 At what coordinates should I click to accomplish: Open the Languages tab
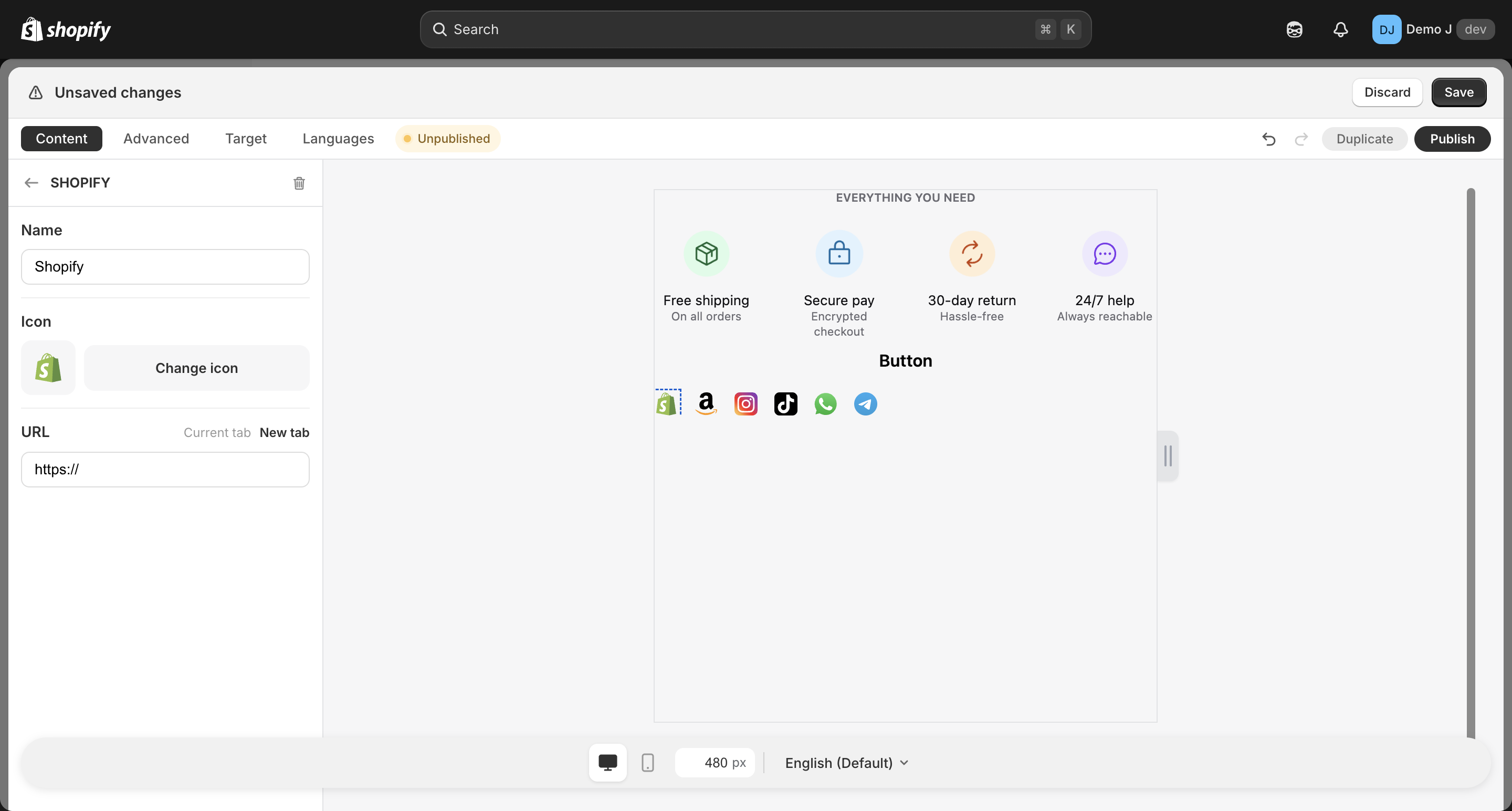coord(338,139)
